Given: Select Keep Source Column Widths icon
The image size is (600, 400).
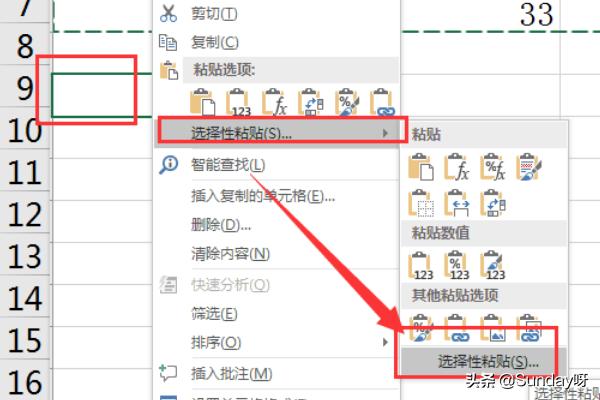Looking at the screenshot, I should pos(457,203).
